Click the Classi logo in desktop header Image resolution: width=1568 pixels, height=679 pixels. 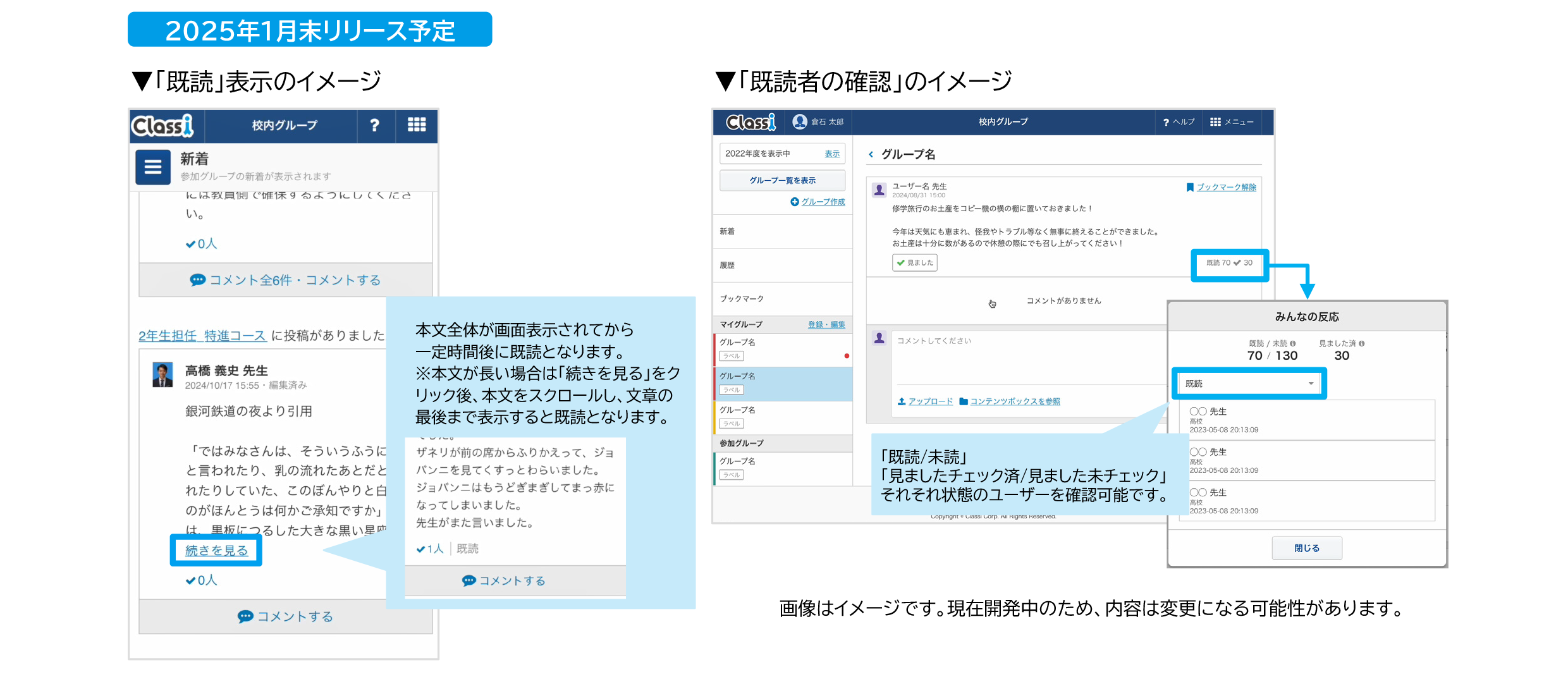750,122
